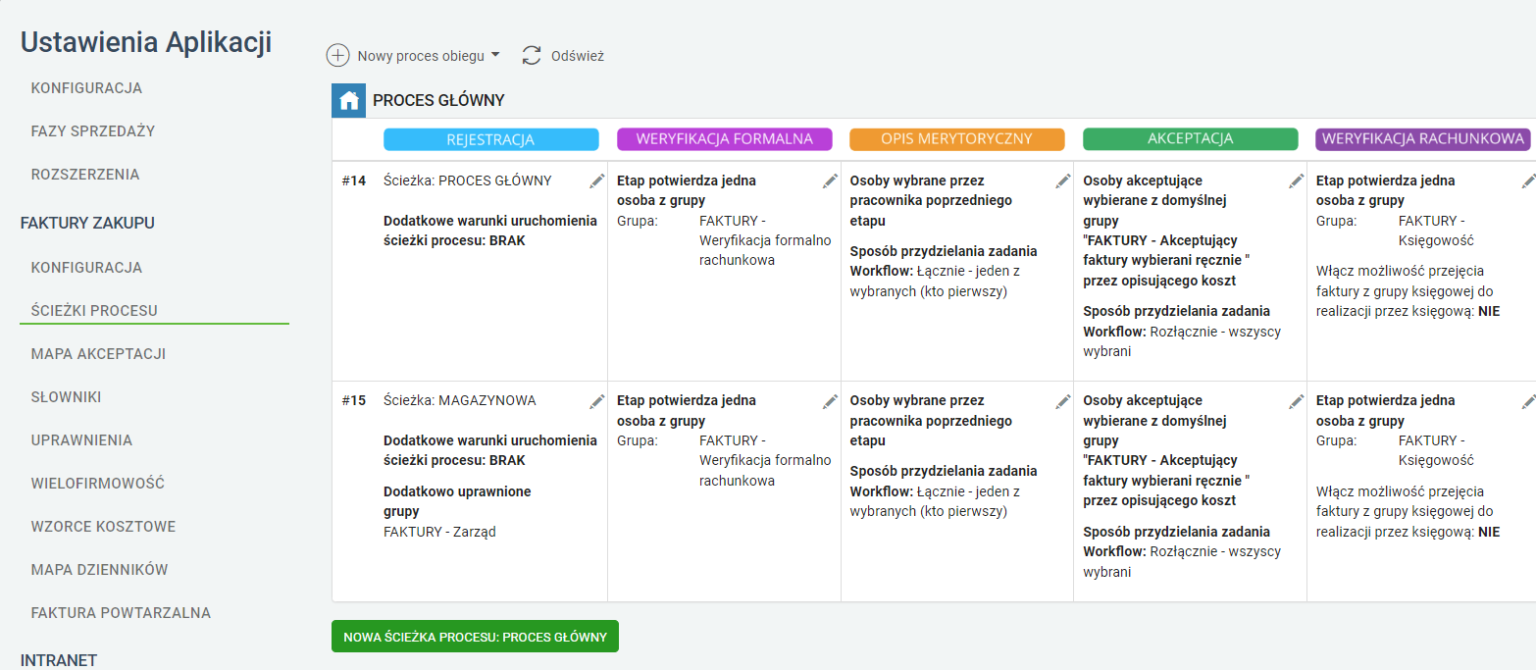The width and height of the screenshot is (1536, 670).
Task: Edit row #14 Weryfikacja formalna stage pencil
Action: point(830,181)
